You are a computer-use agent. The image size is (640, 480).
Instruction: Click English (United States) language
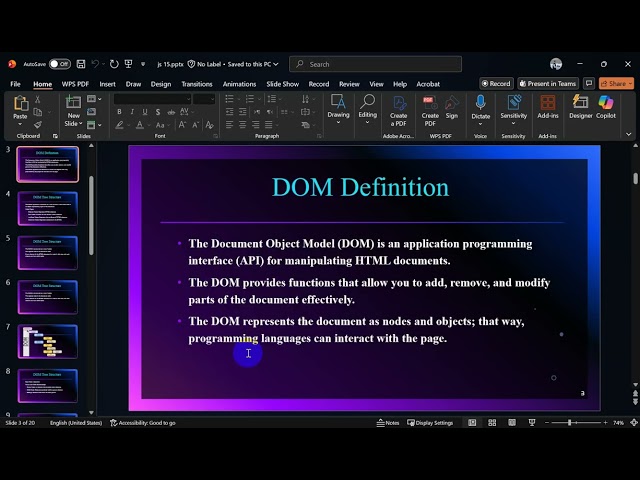point(76,423)
